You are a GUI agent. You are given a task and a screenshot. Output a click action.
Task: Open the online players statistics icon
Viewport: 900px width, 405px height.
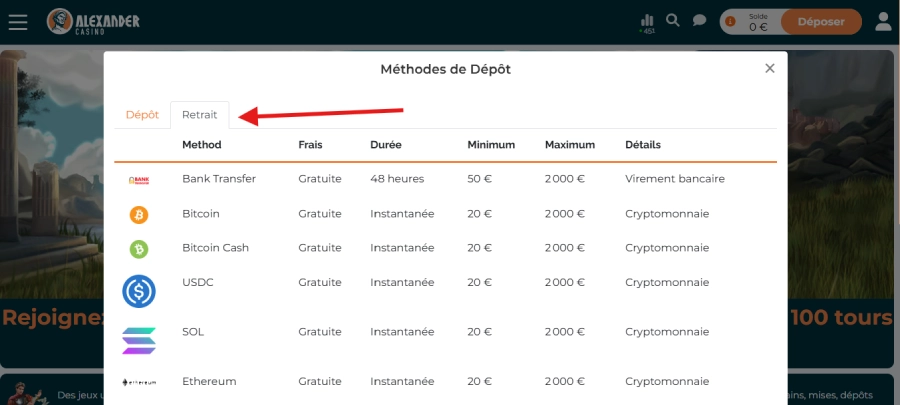tap(648, 21)
